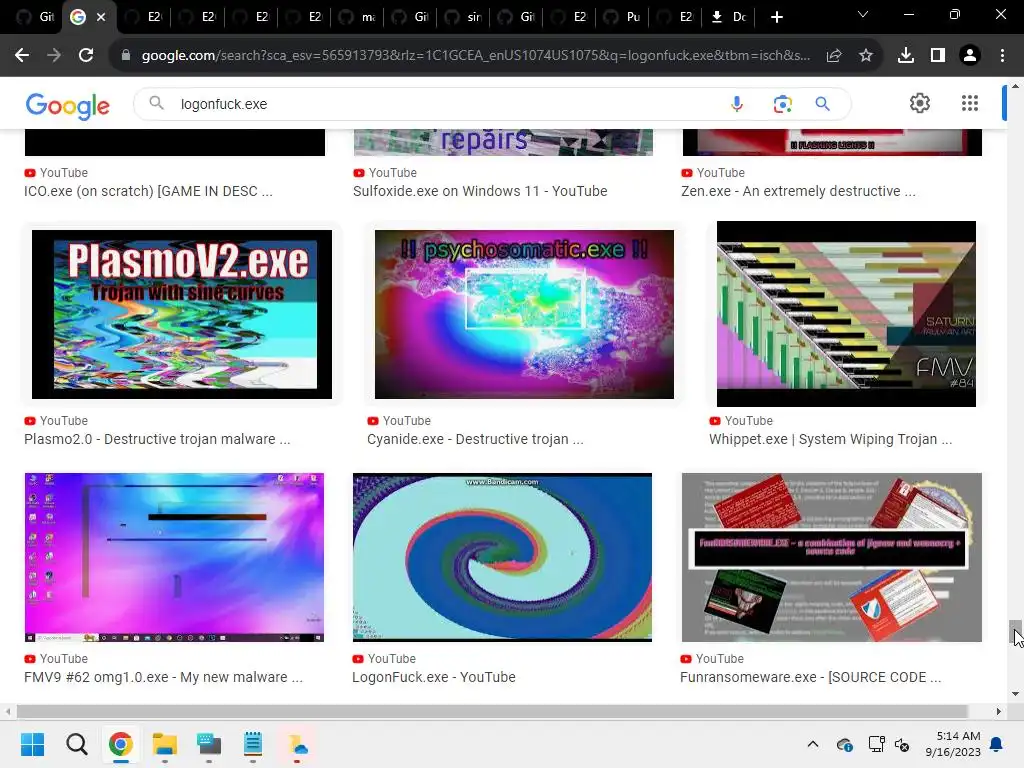Close the active Google search tab
The image size is (1024, 768).
click(x=101, y=17)
